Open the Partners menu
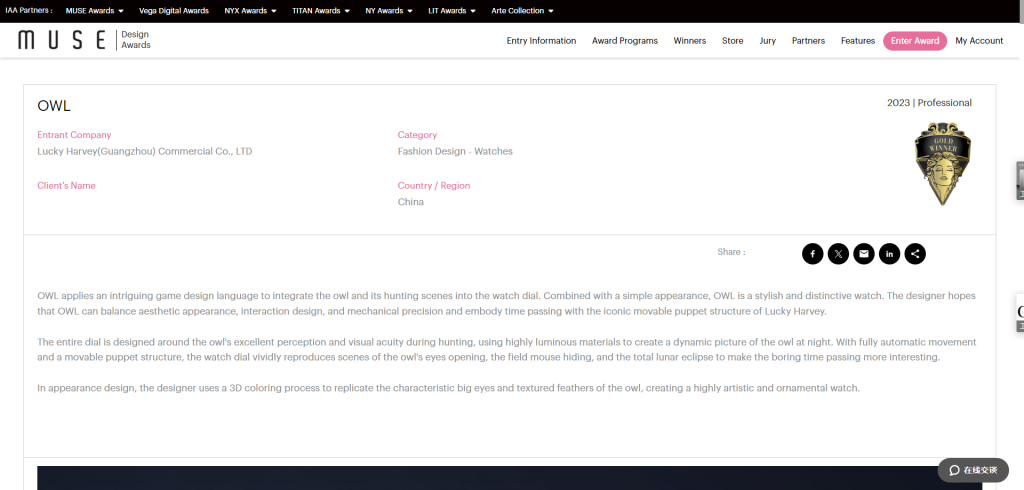The image size is (1024, 490). coord(808,41)
